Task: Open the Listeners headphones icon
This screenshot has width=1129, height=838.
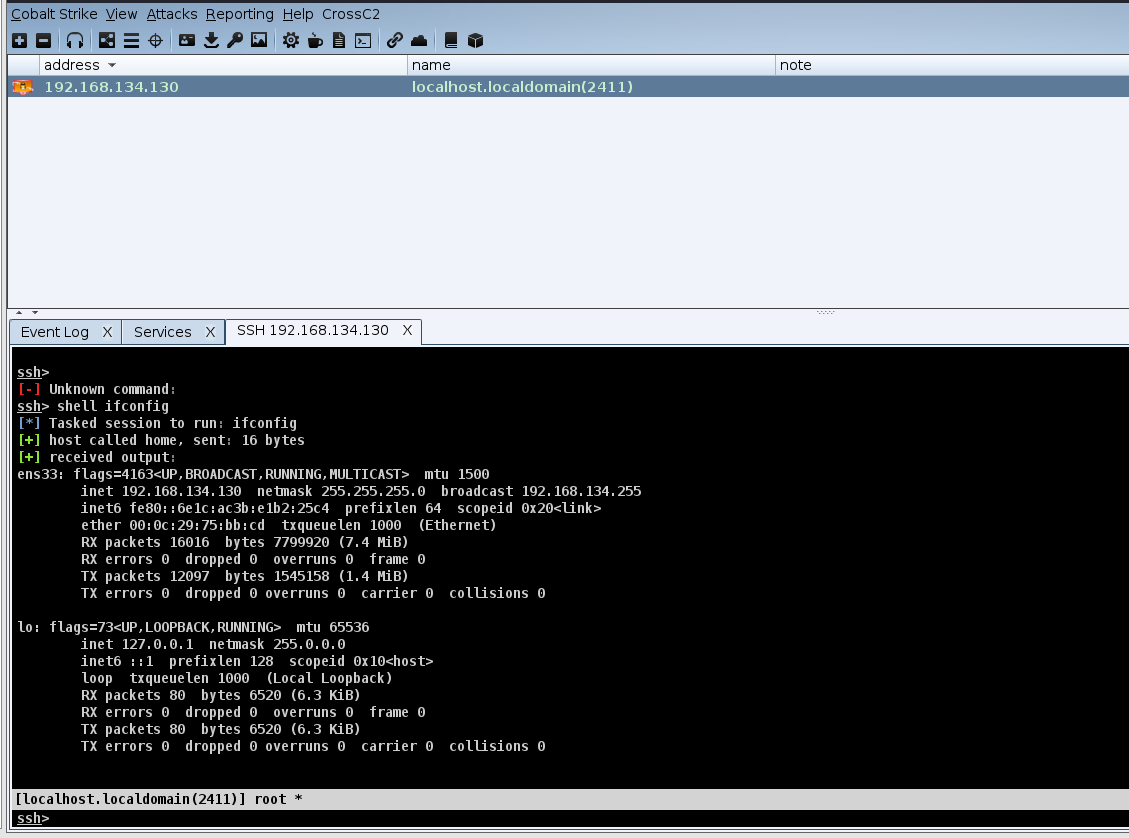Action: click(75, 40)
